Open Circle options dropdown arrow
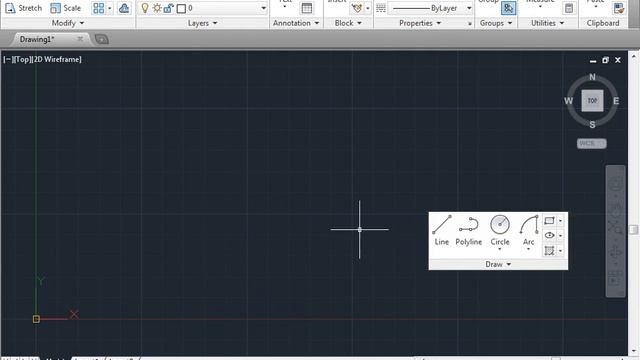 [x=500, y=249]
